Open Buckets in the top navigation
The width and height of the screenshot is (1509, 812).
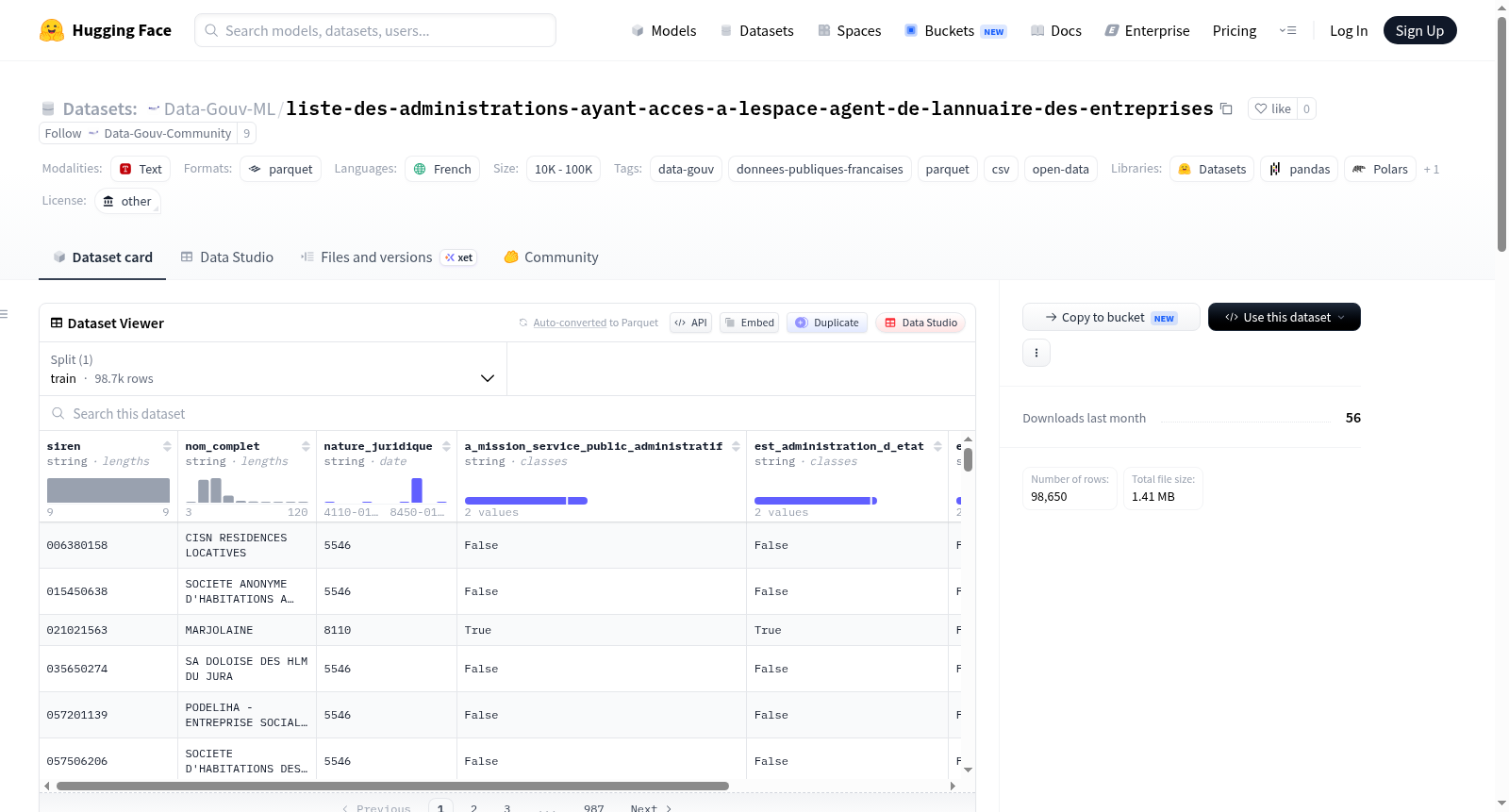click(955, 30)
